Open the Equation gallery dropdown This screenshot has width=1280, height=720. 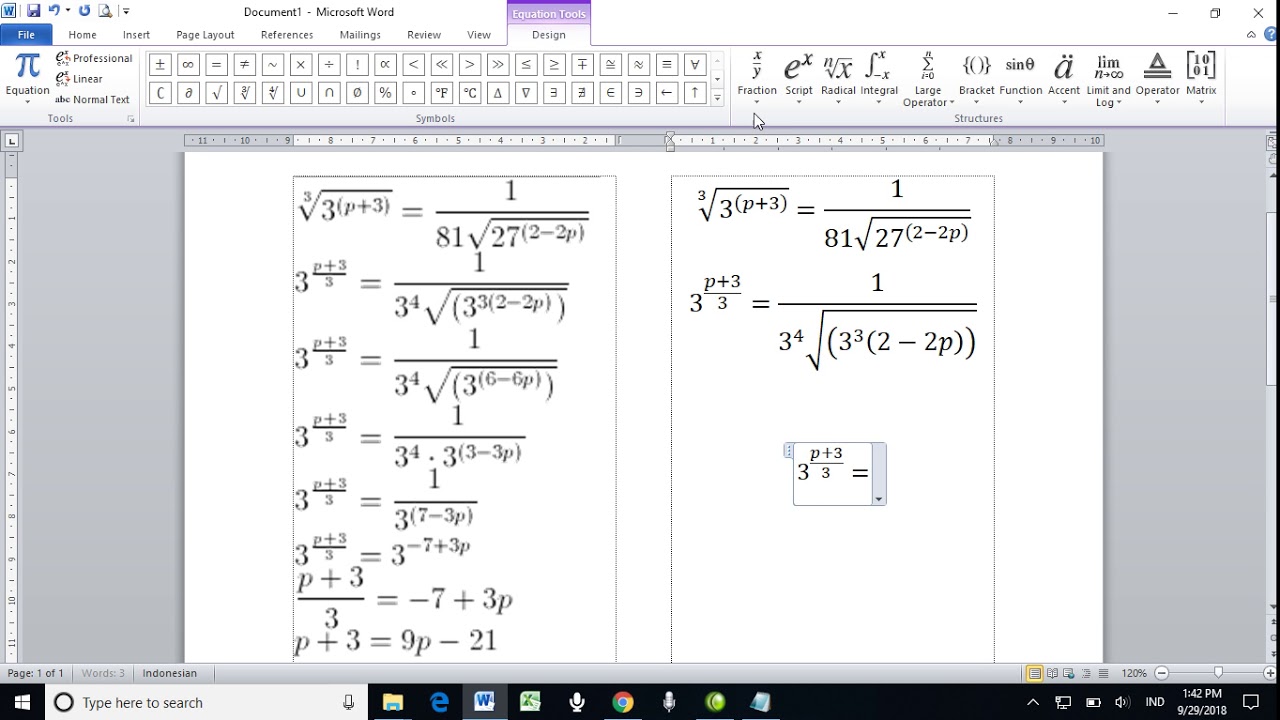click(27, 78)
